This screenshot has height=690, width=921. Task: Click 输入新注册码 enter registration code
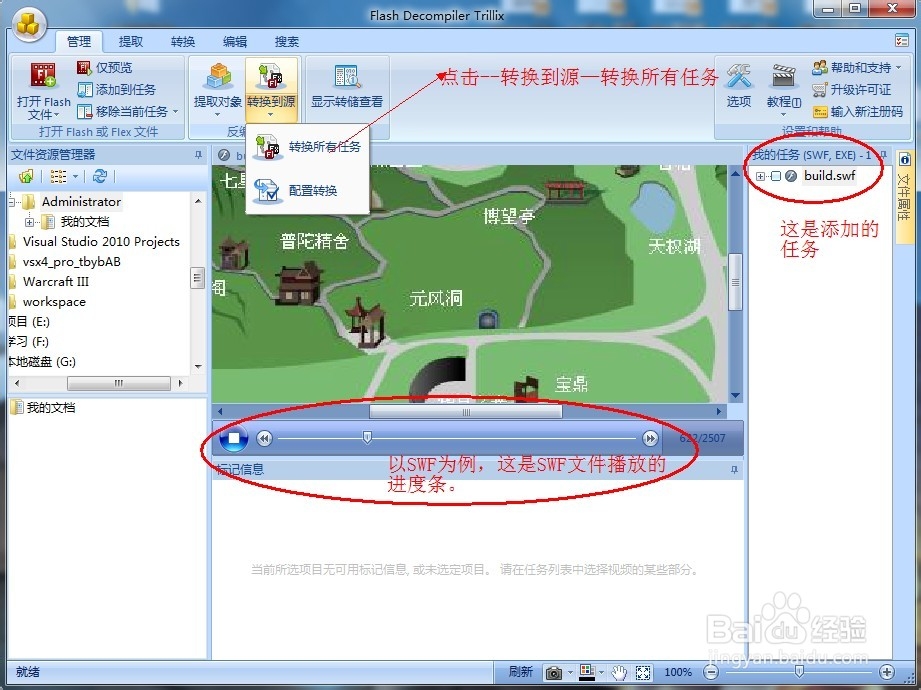click(x=858, y=111)
